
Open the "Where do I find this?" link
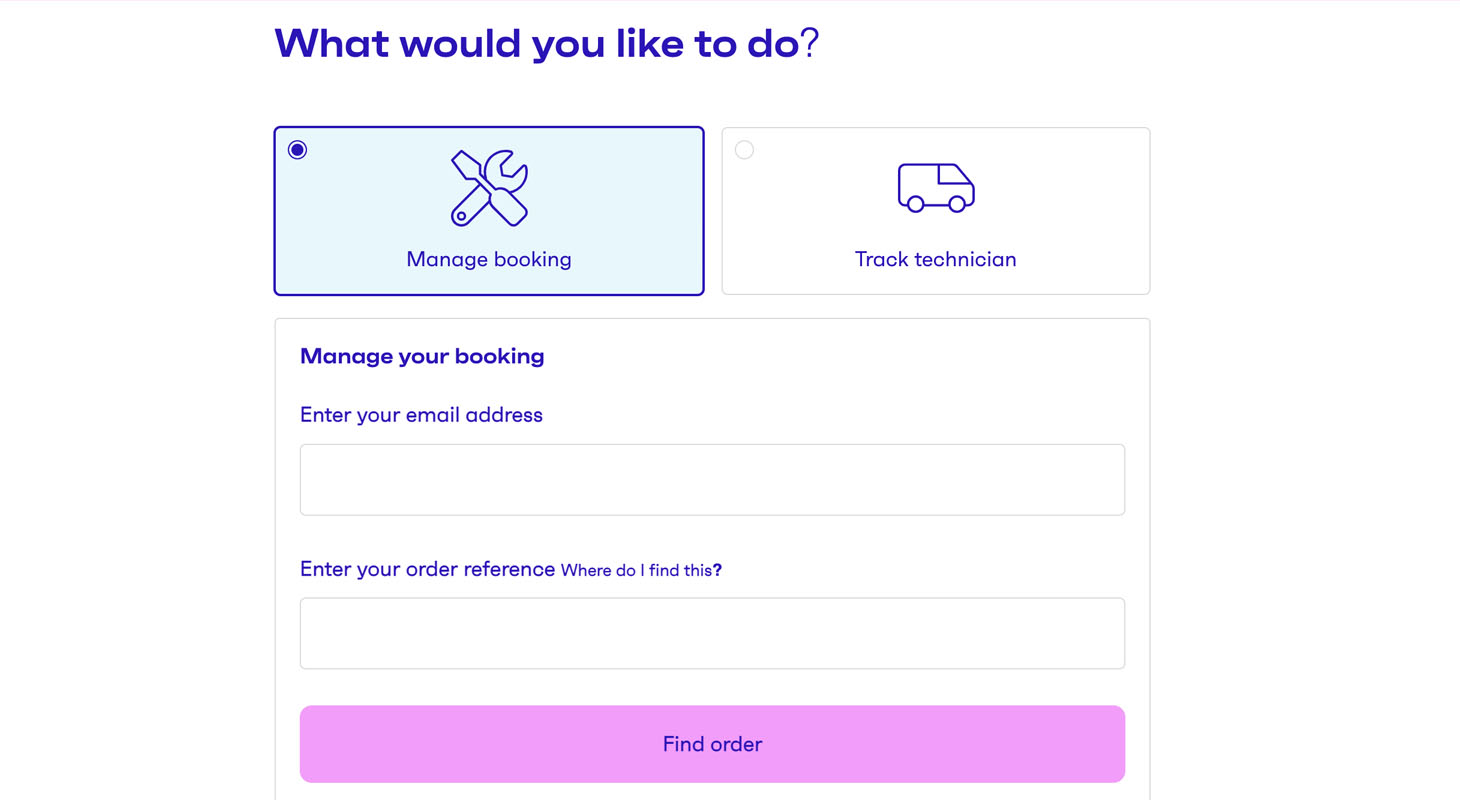pyautogui.click(x=641, y=570)
